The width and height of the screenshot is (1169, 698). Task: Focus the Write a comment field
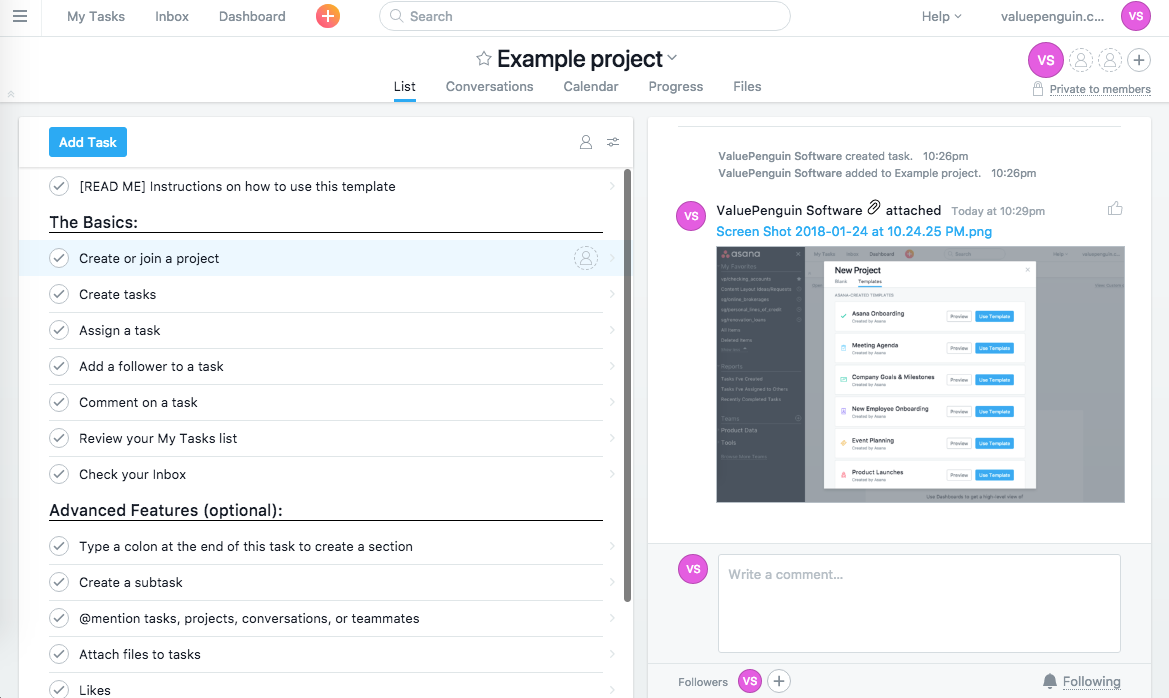(919, 603)
